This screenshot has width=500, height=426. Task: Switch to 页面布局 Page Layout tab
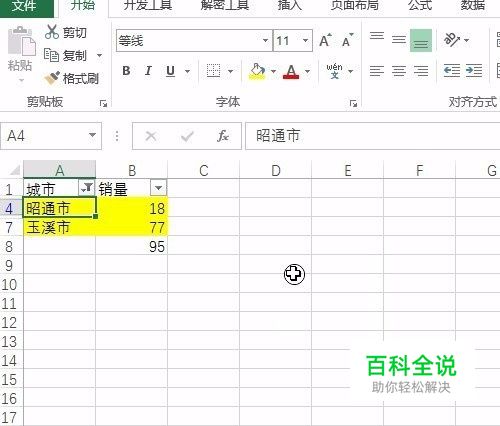pos(354,5)
